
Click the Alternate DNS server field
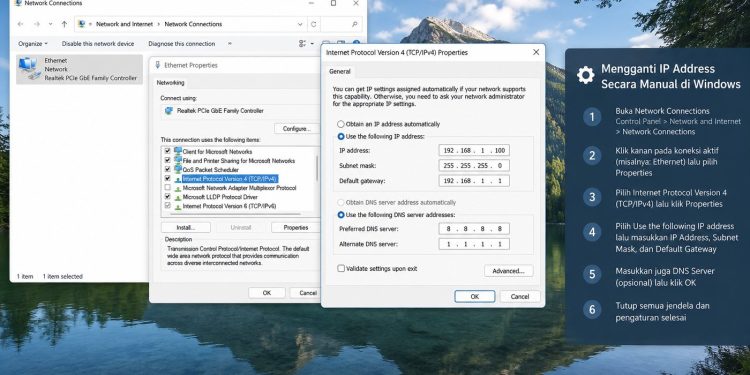pyautogui.click(x=474, y=244)
